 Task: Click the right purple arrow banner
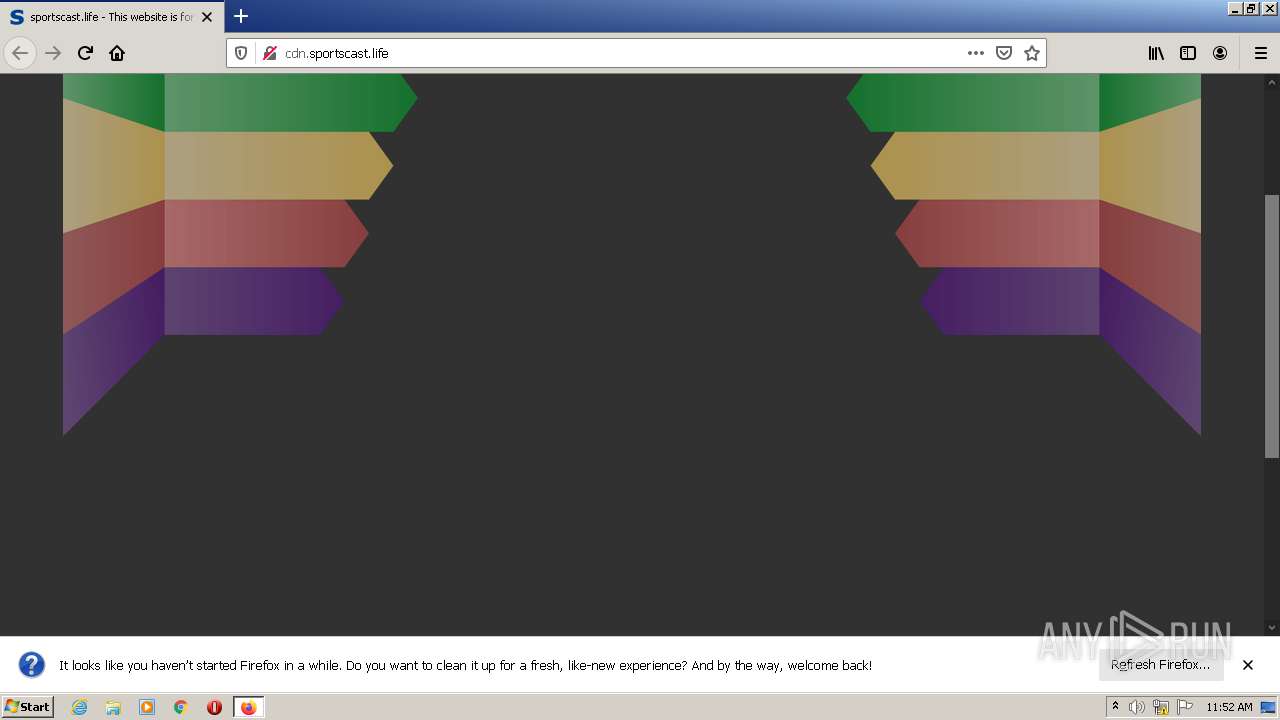(x=1010, y=301)
